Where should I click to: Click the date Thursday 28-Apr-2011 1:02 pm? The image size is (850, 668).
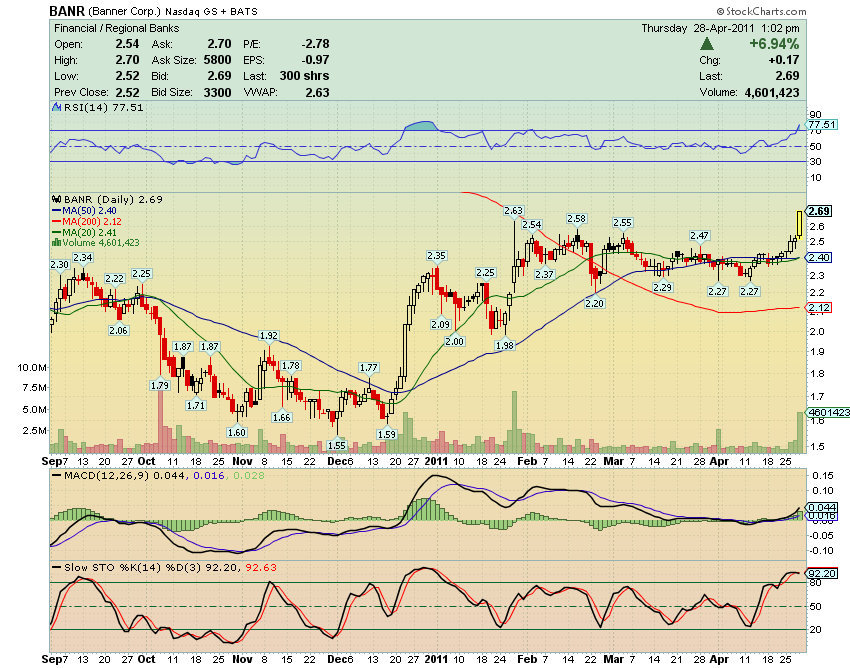(720, 28)
